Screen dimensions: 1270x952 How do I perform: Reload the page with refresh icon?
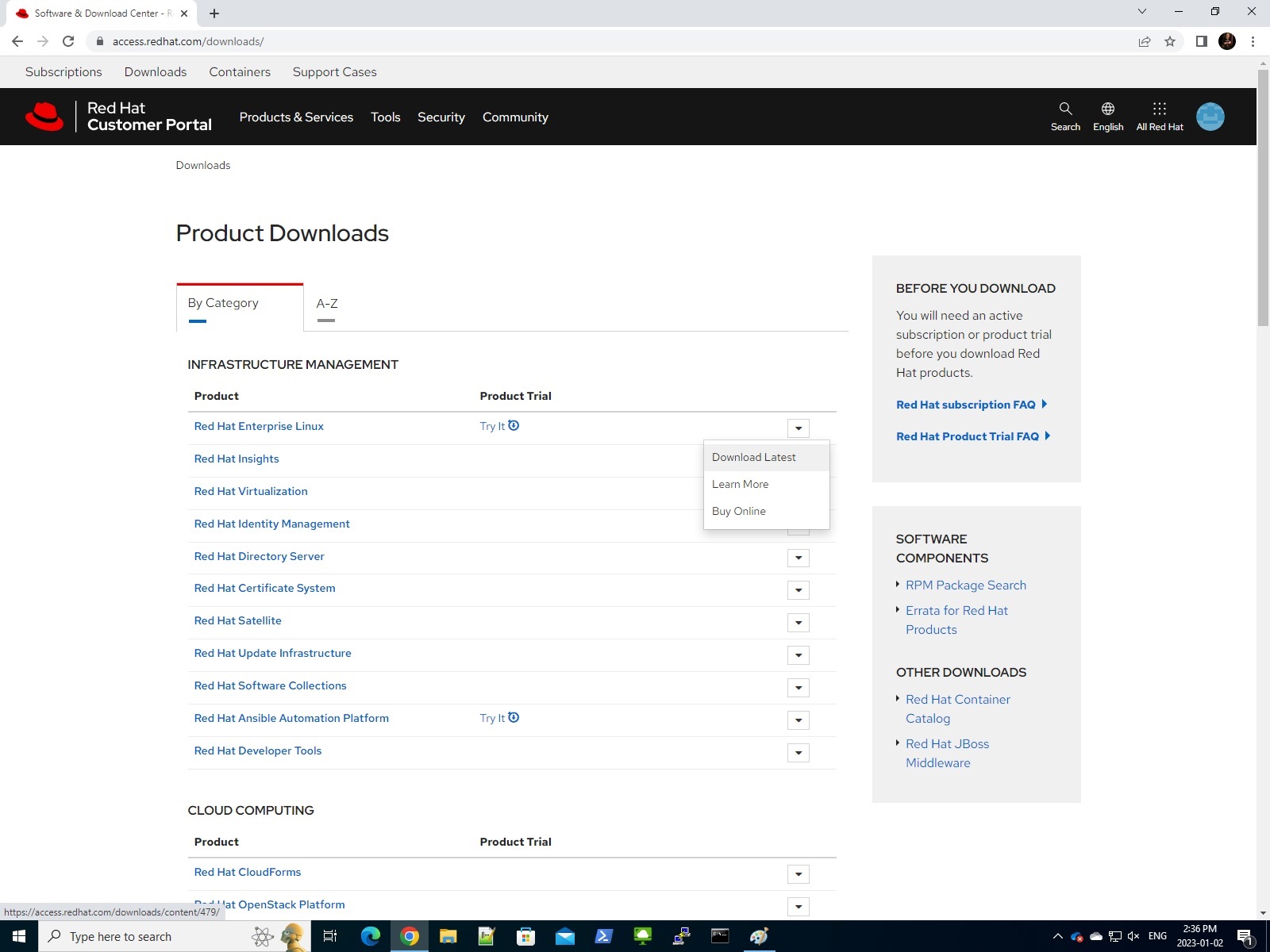tap(68, 41)
